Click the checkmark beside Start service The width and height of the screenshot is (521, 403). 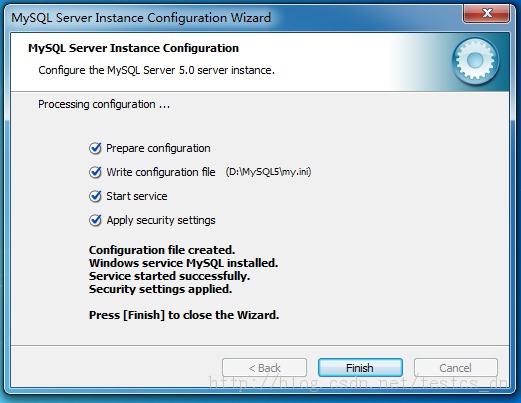(x=95, y=196)
